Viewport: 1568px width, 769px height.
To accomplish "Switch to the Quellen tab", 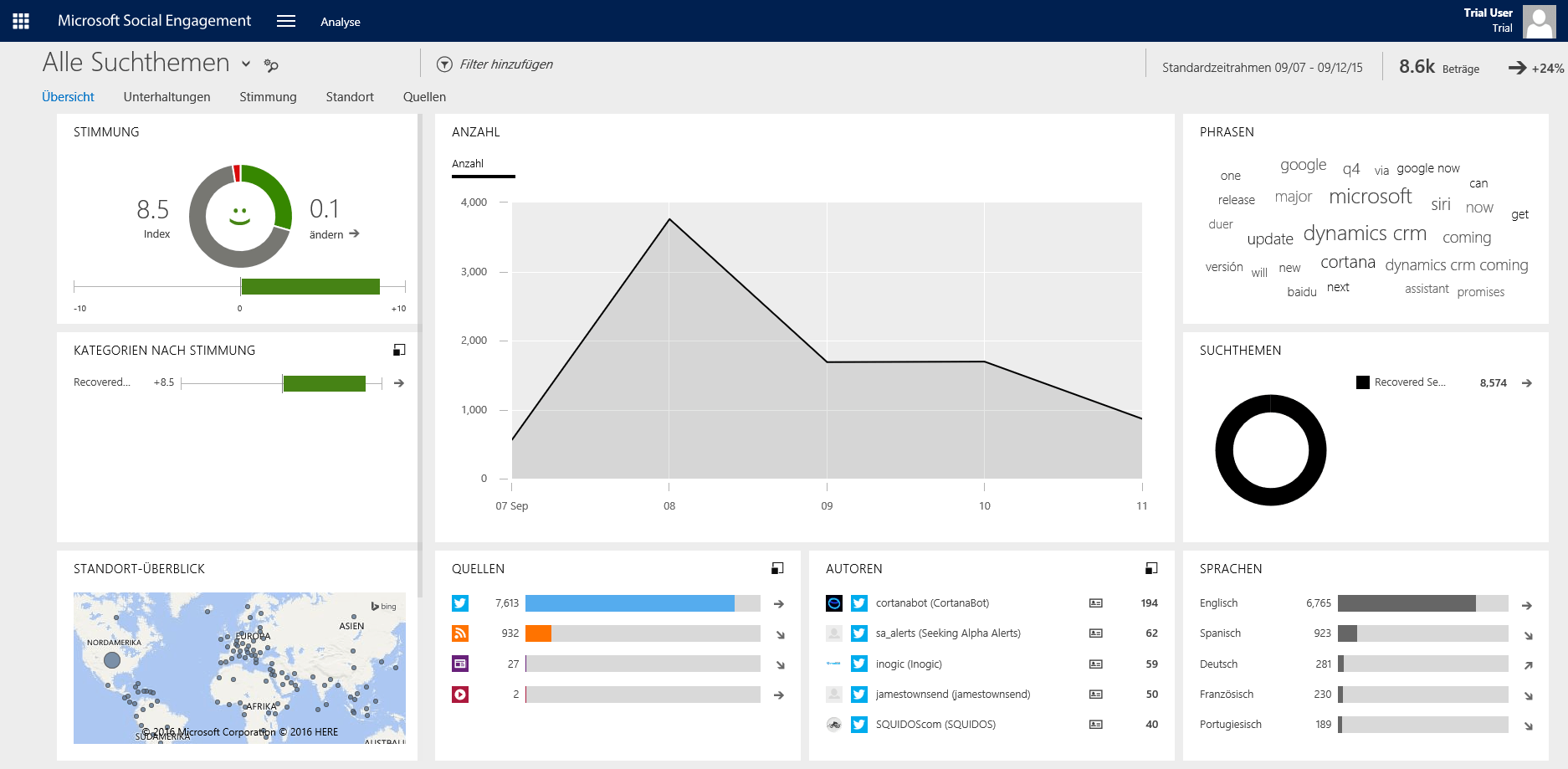I will click(424, 97).
